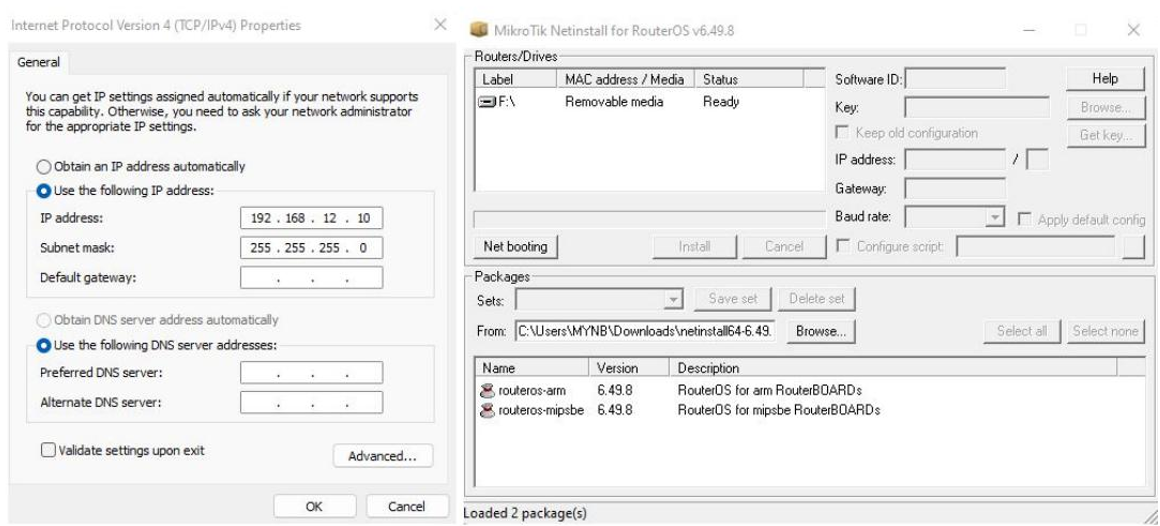
Task: Open Netinstall Help
Action: pyautogui.click(x=1105, y=78)
